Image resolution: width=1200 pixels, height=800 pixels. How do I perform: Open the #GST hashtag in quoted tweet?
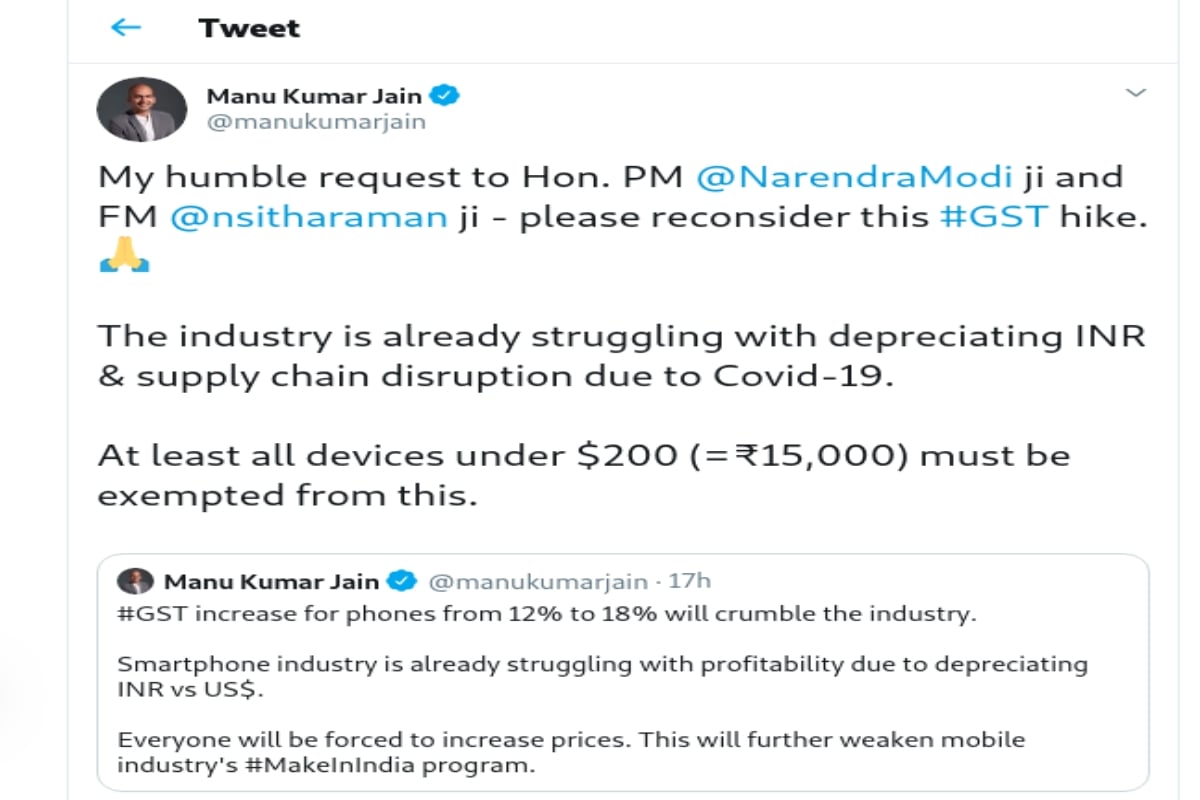pos(152,614)
